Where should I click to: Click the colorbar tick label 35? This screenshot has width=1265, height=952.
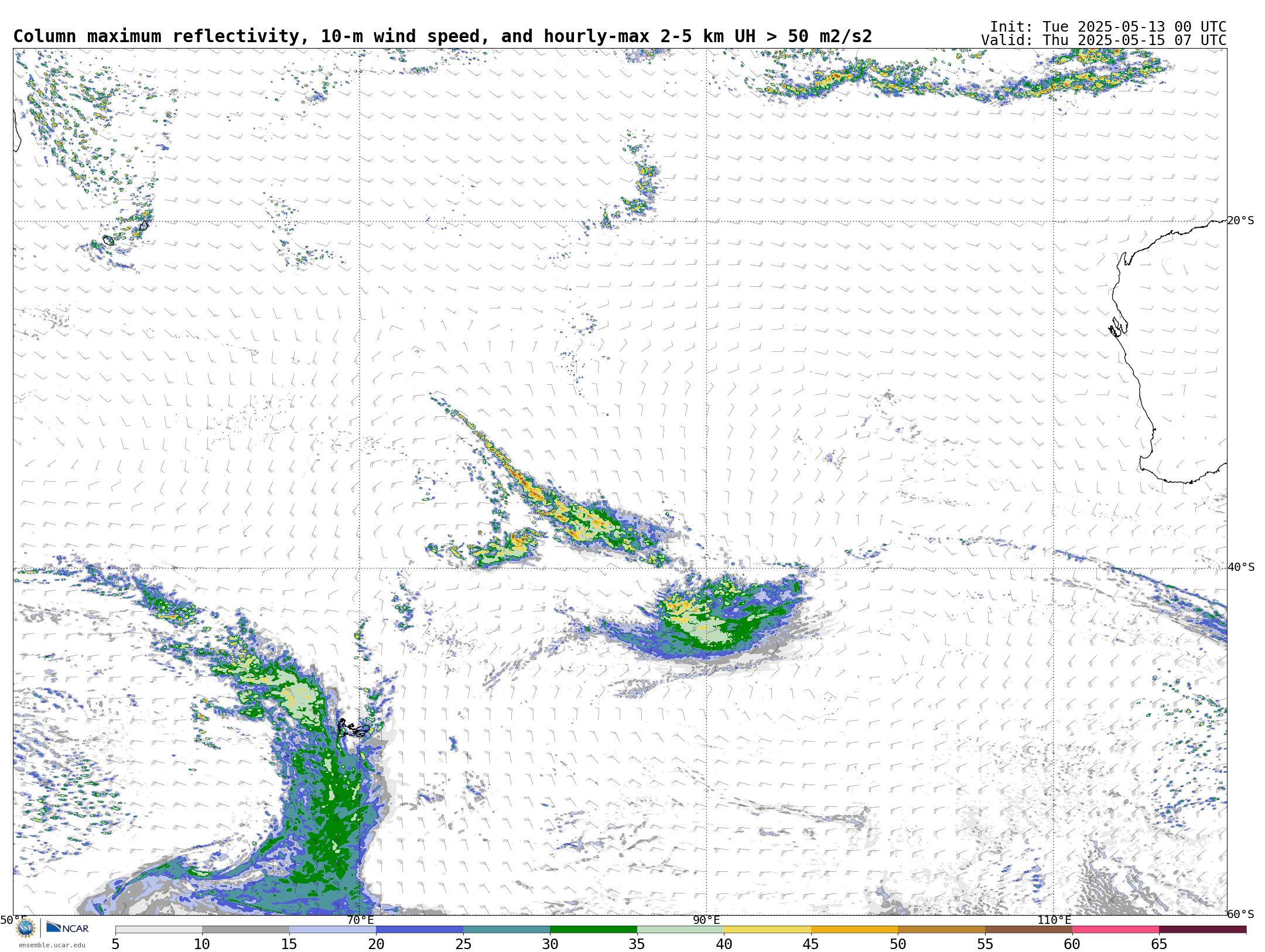tap(637, 944)
